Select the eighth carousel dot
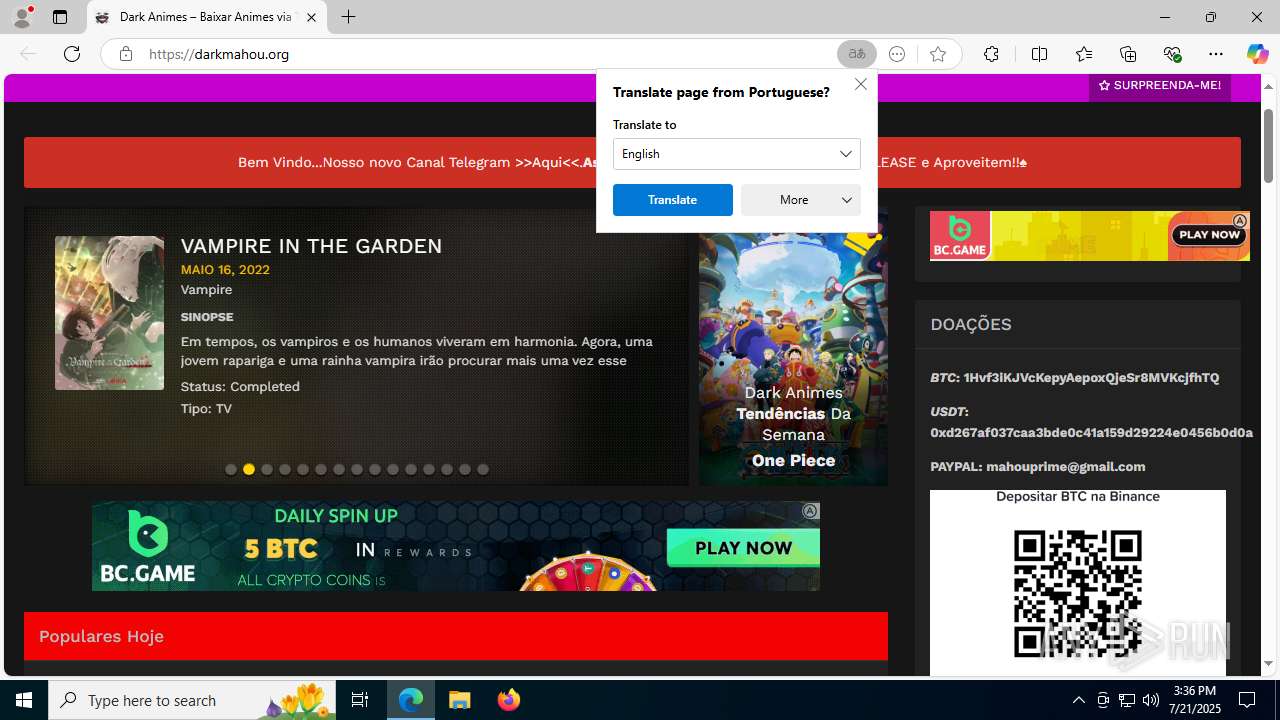This screenshot has width=1280, height=720. [357, 469]
